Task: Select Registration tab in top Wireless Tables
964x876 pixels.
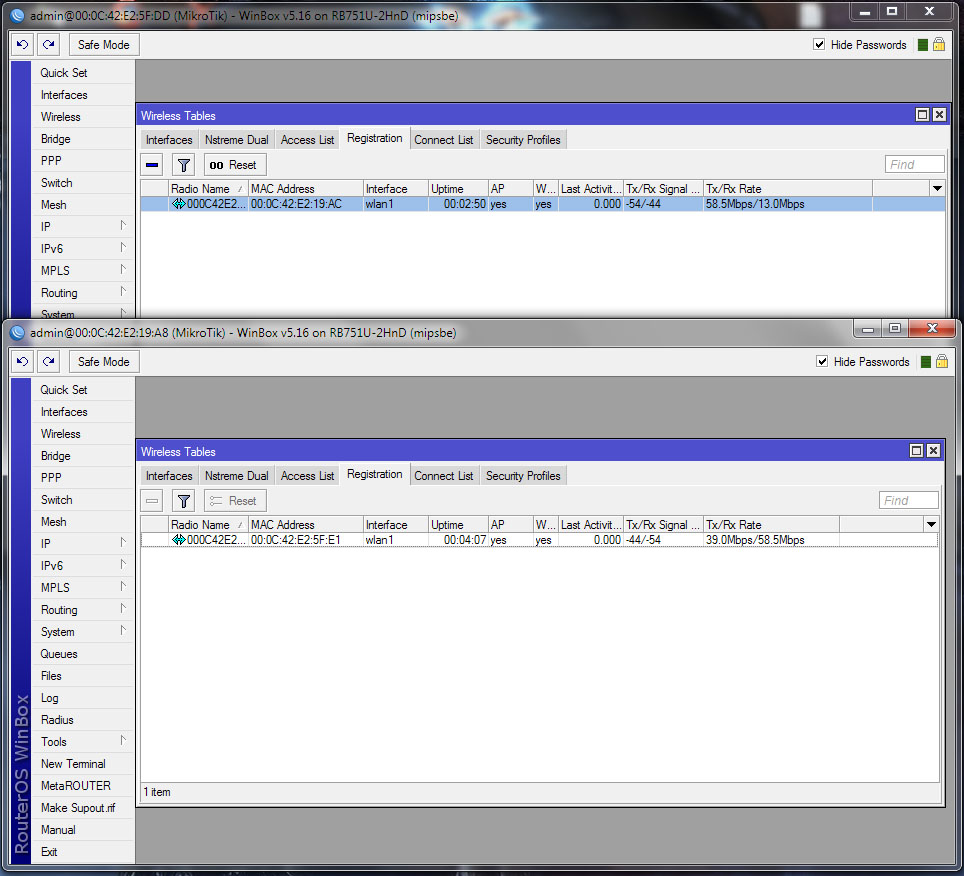Action: tap(374, 138)
